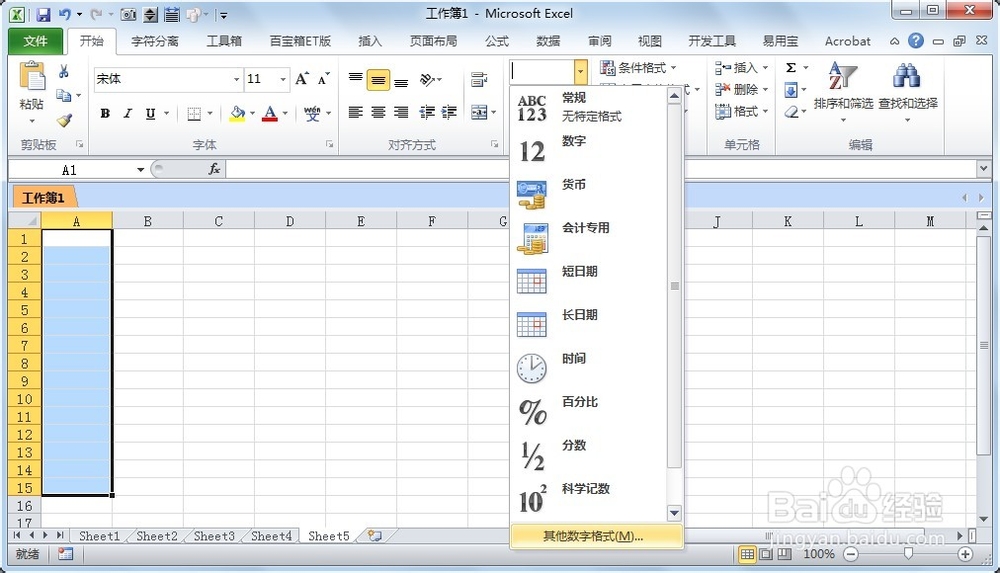Expand the 格式 cells dropdown
1000x573 pixels.
(x=765, y=112)
